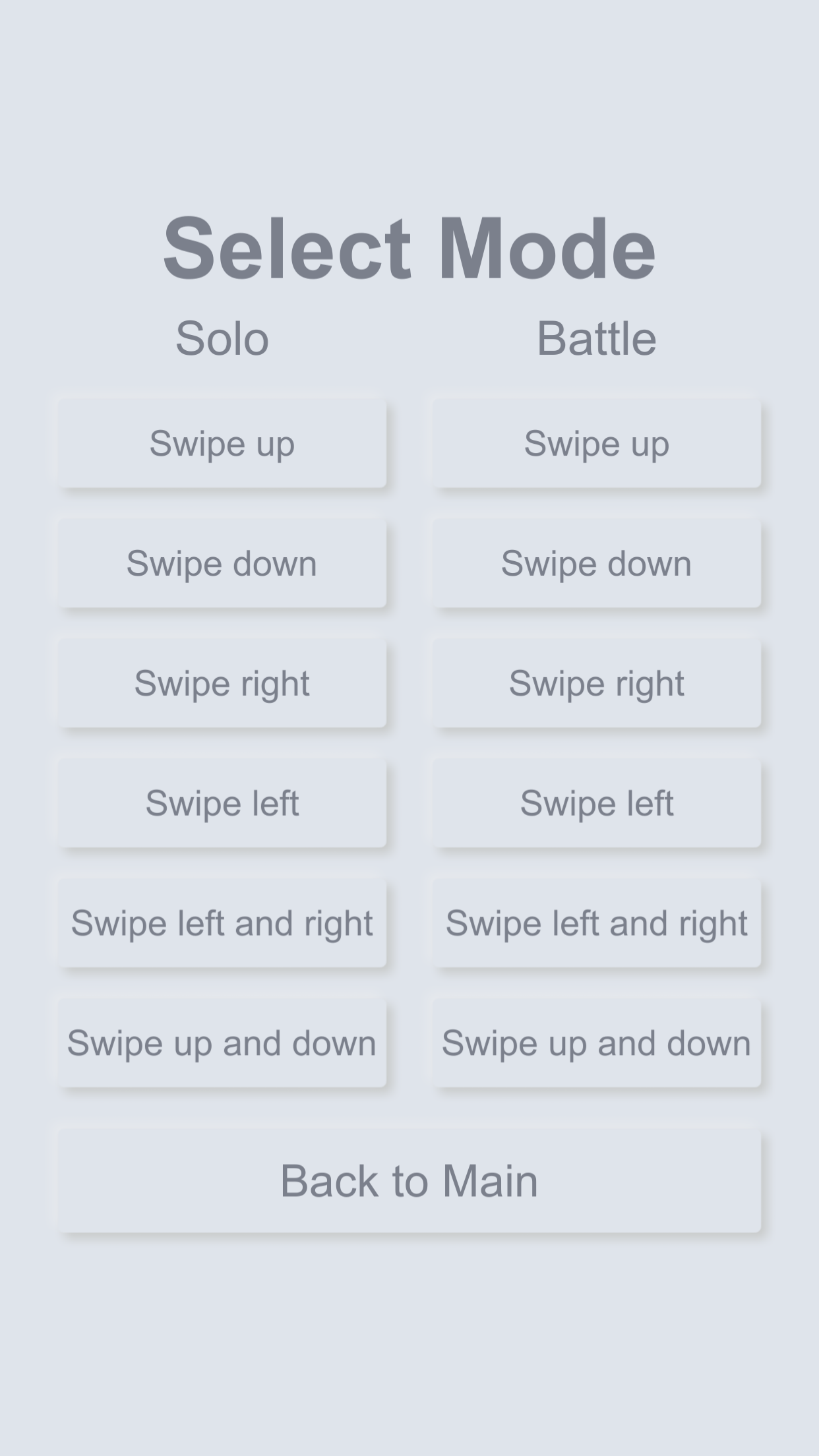Tap the Solo column label
The width and height of the screenshot is (819, 1456).
[x=222, y=338]
